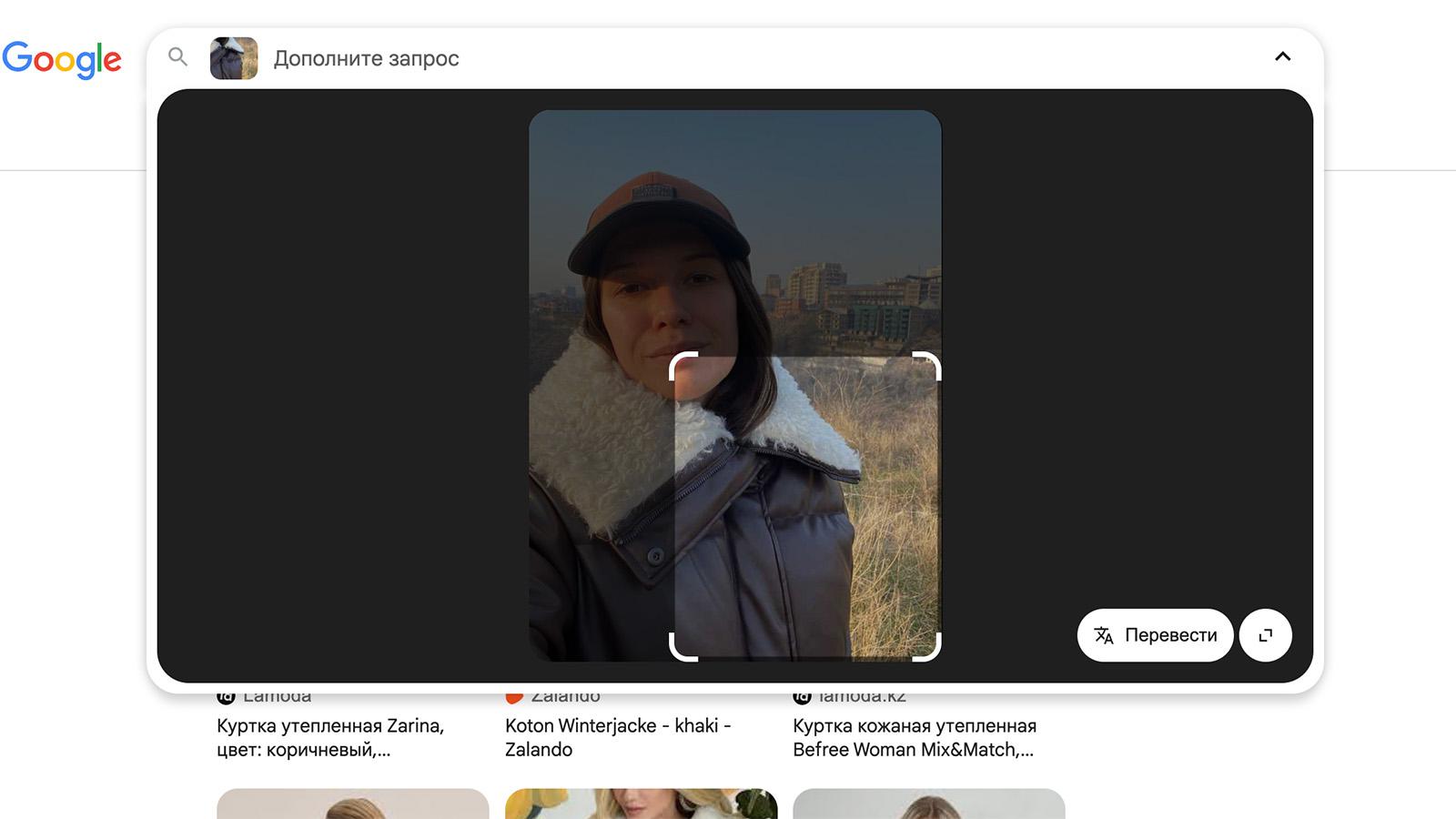This screenshot has height=819, width=1456.
Task: Open "Куртка утепленная Zarina" result
Action: point(330,737)
